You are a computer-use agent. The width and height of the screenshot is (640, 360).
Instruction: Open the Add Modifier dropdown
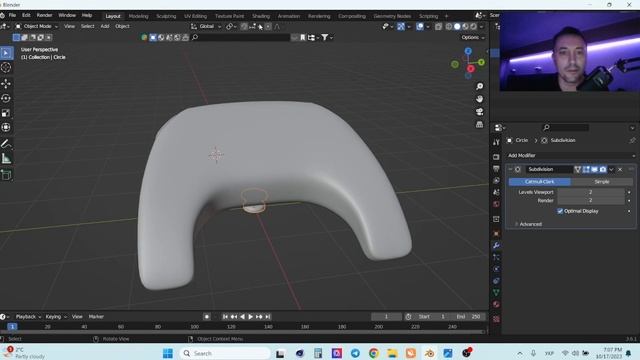point(571,156)
